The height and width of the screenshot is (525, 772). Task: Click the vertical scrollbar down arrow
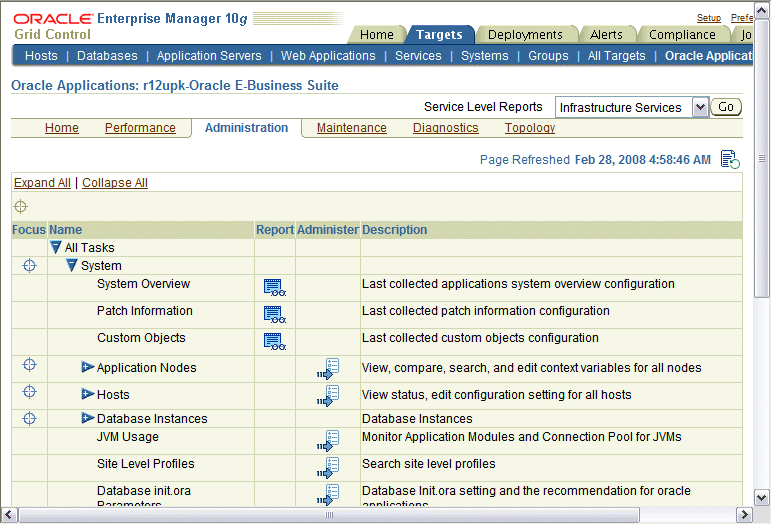[x=761, y=497]
